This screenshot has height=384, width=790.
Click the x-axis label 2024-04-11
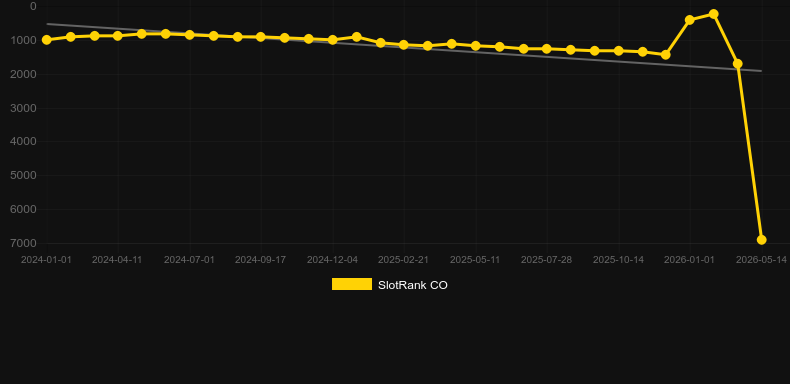[117, 260]
